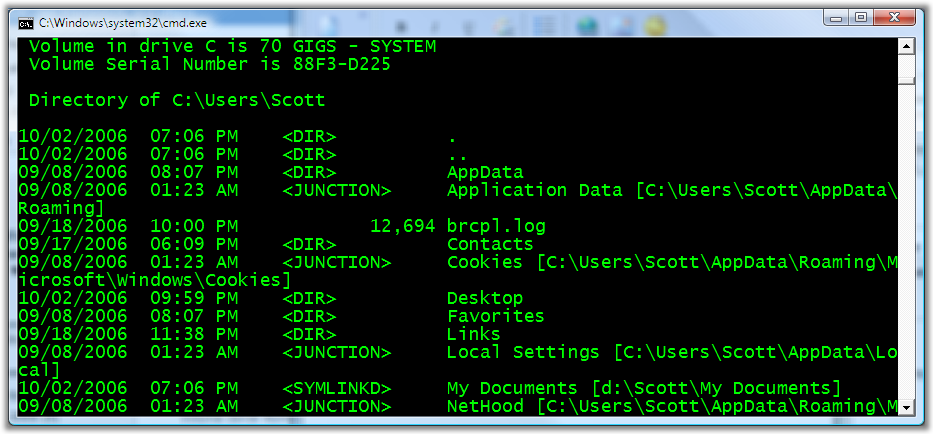Click the scrollbar up arrow

906,46
